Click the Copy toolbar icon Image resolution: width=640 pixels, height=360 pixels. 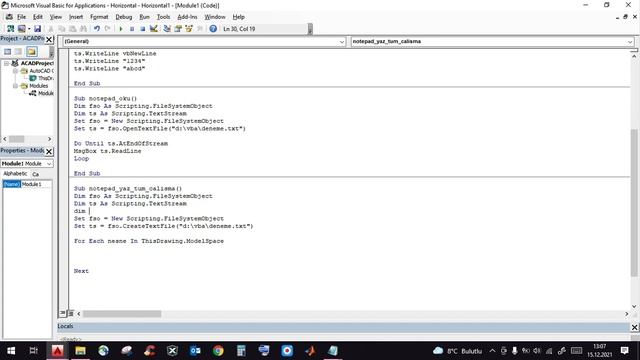pos(62,29)
